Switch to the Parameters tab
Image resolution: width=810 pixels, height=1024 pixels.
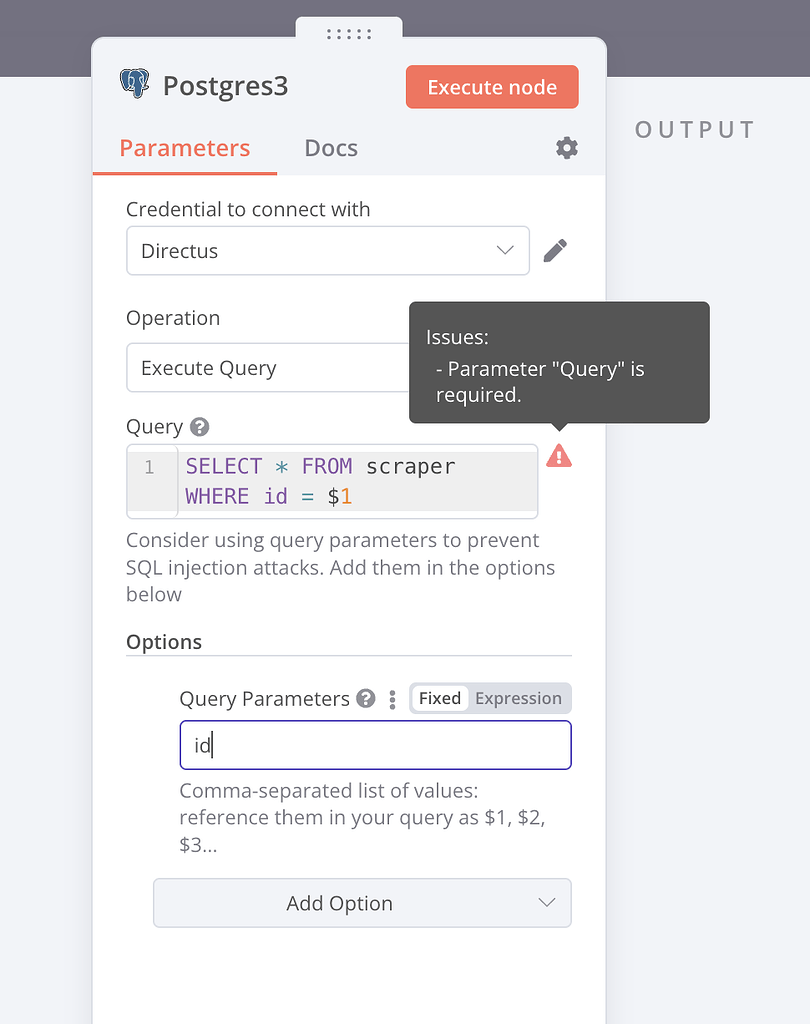185,148
